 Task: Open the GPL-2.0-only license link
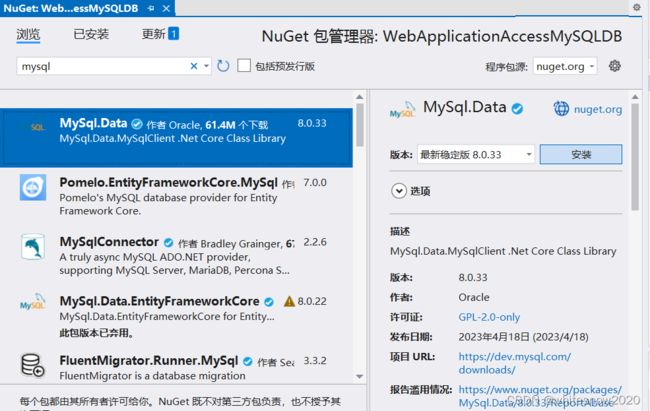tap(489, 317)
